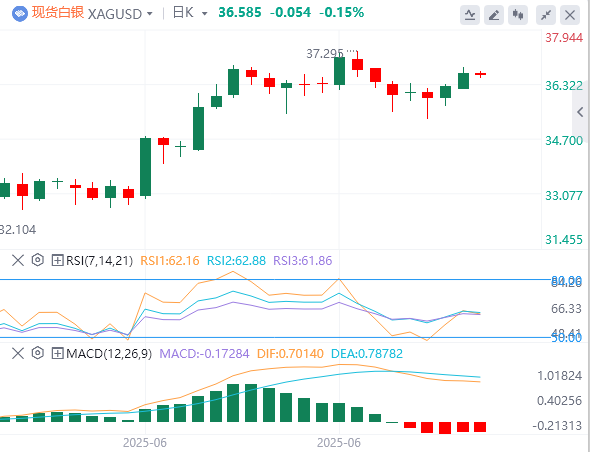Image resolution: width=590 pixels, height=452 pixels.
Task: Remove the MACD indicator panel
Action: click(x=18, y=353)
